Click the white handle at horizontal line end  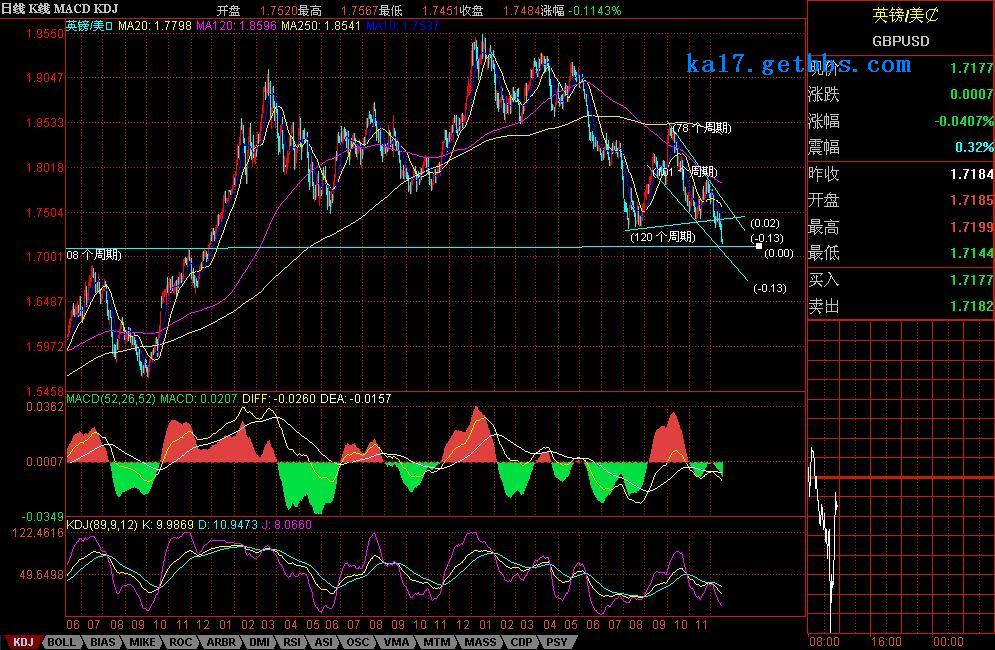point(759,246)
